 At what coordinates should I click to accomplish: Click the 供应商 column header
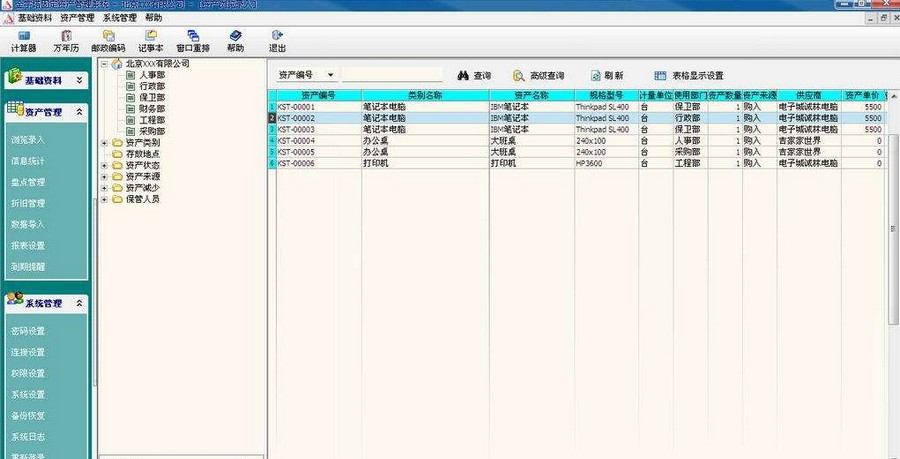[x=809, y=95]
